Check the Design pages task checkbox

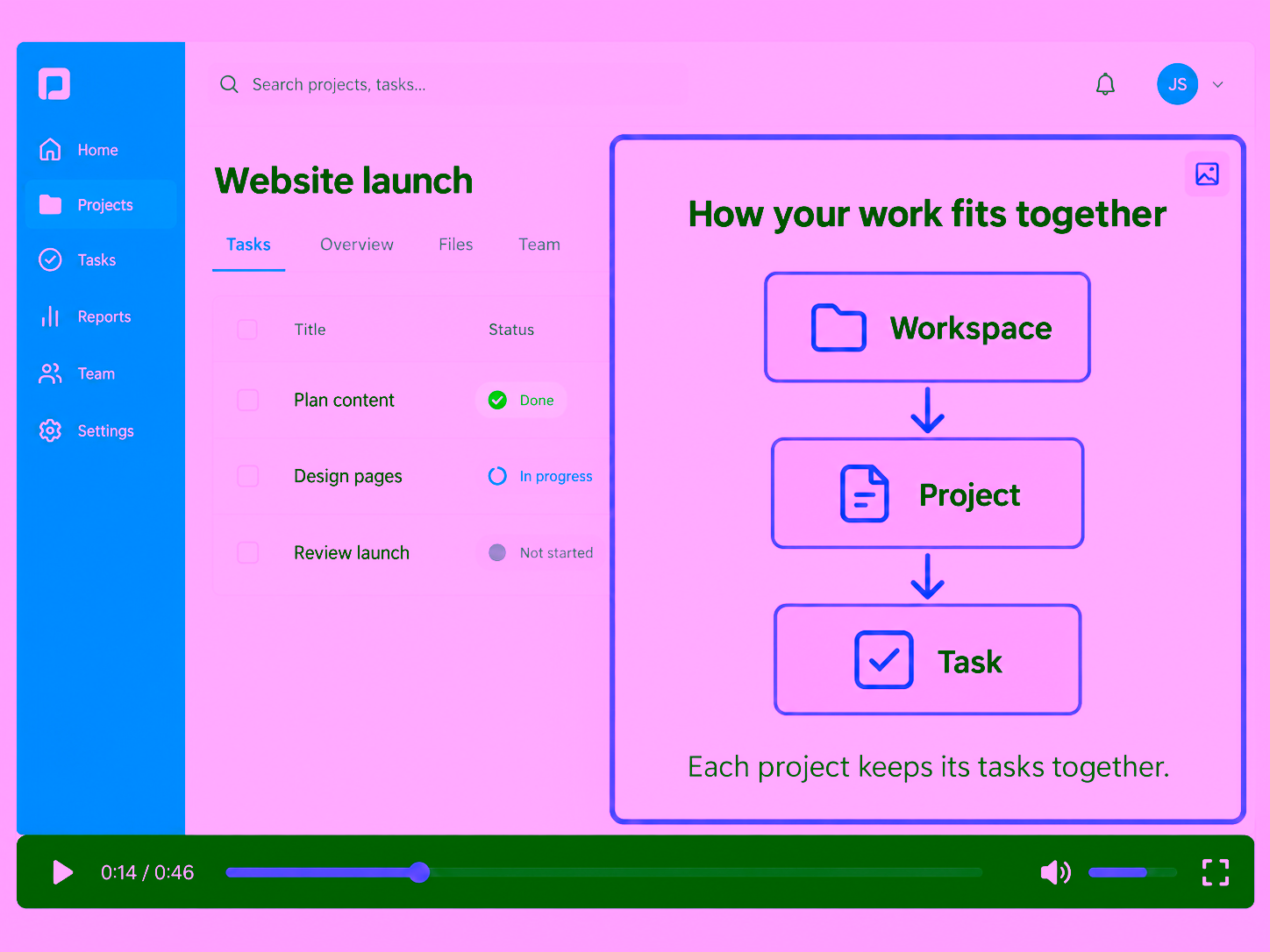click(x=247, y=476)
